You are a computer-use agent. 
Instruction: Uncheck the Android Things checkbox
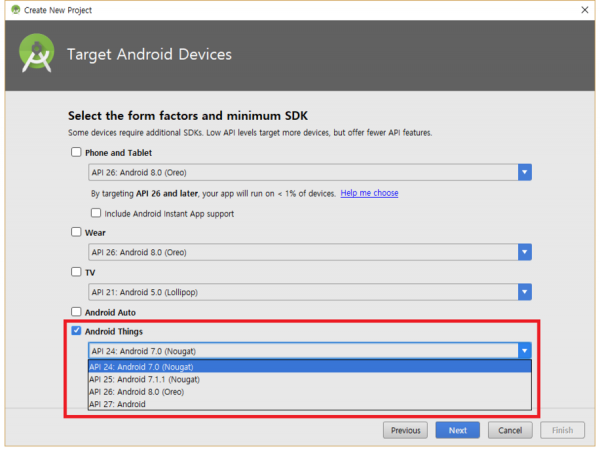pos(76,331)
